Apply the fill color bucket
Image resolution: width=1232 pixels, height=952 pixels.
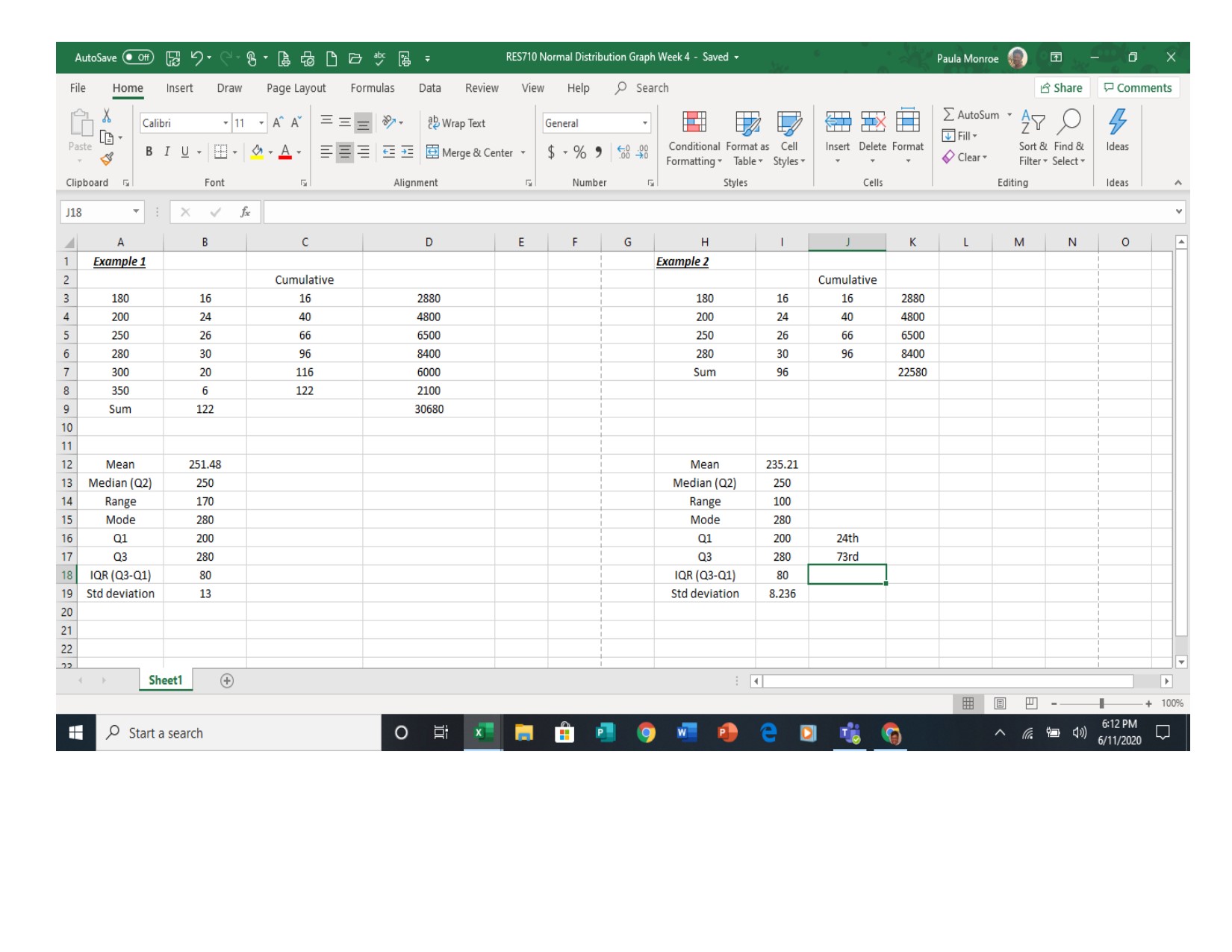(x=258, y=152)
